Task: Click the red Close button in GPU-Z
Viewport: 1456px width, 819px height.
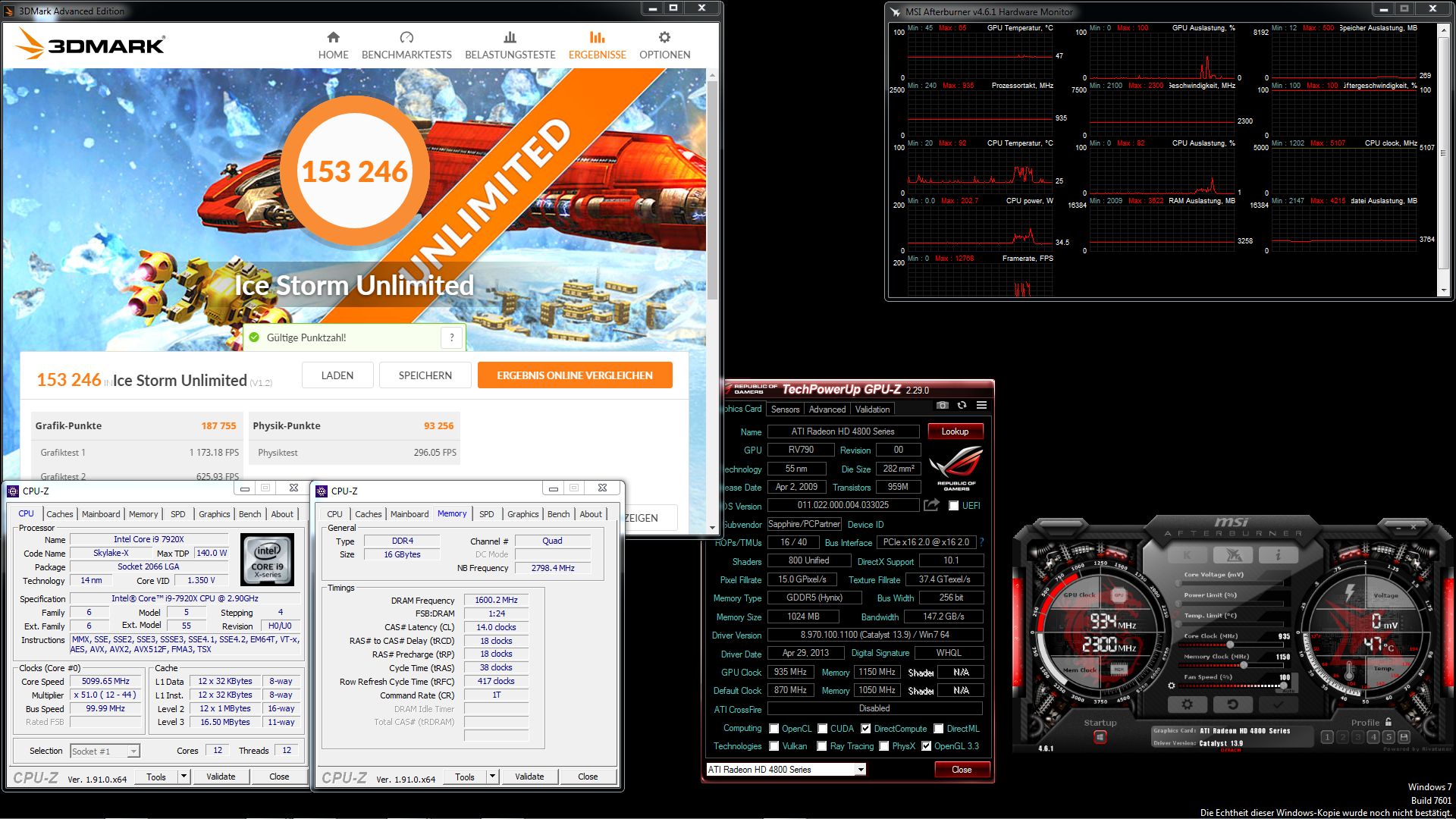Action: [962, 770]
